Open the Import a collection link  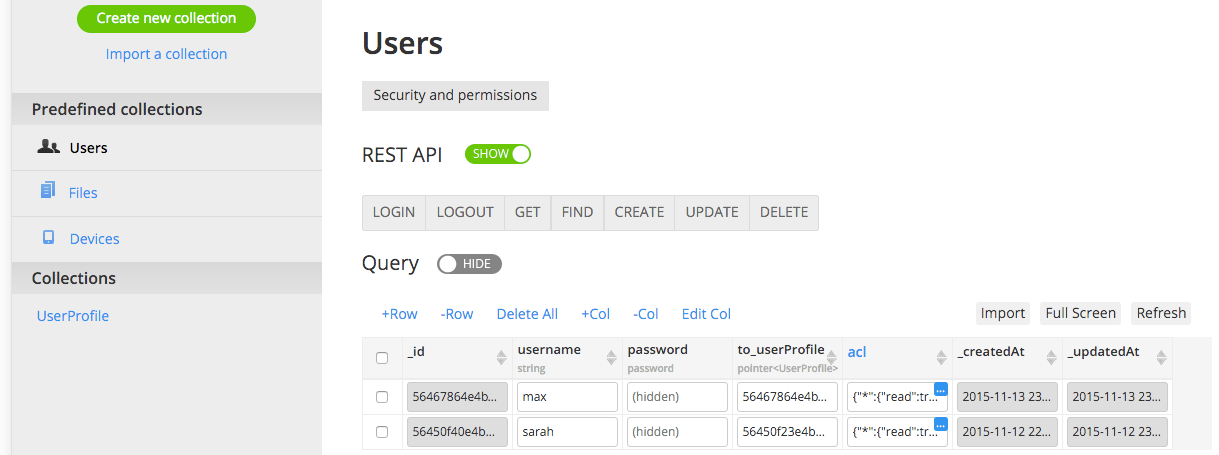tap(166, 54)
